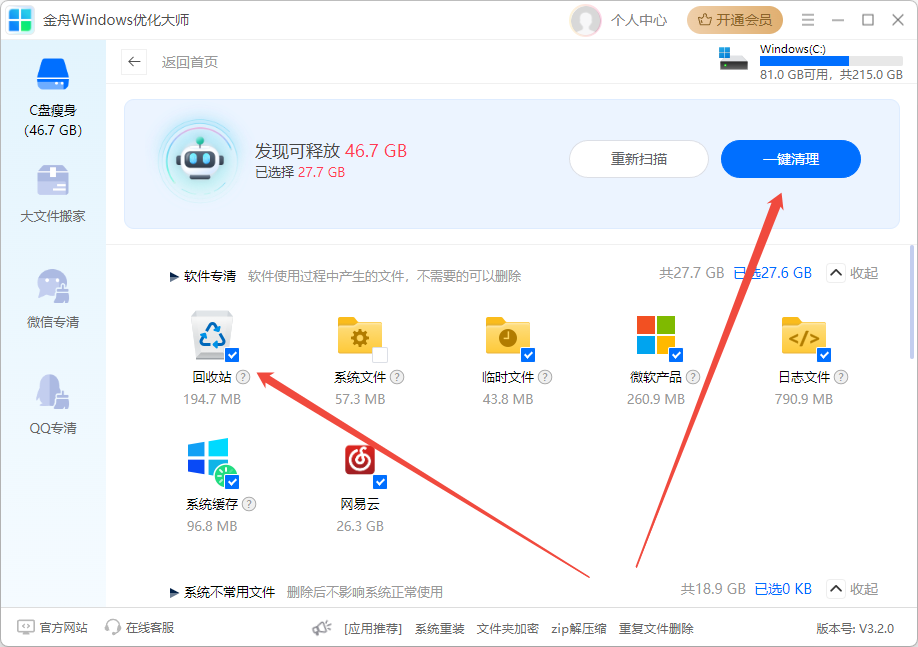Click the back arrow button
The image size is (918, 647).
coord(134,61)
